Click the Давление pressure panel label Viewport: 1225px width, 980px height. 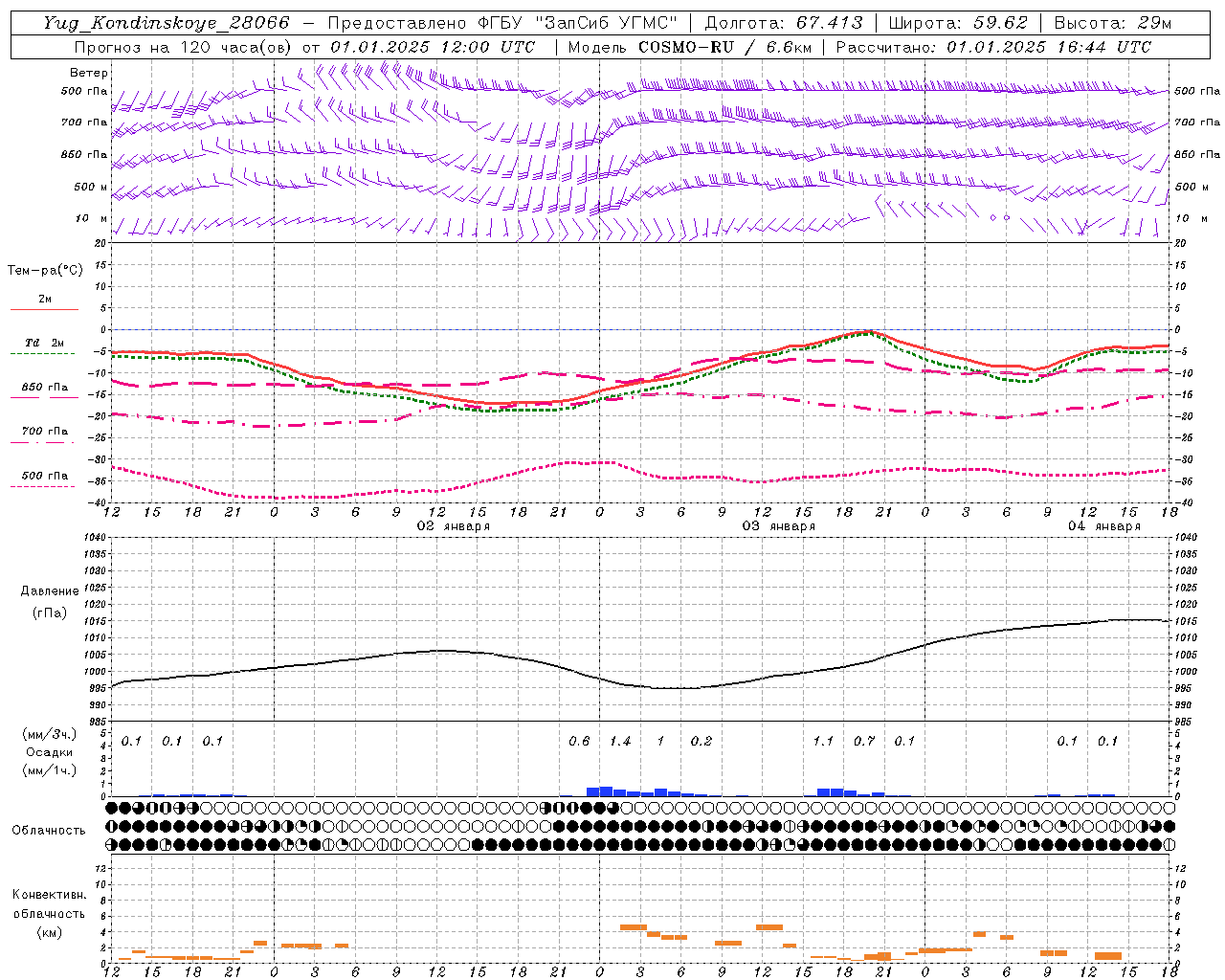(50, 590)
